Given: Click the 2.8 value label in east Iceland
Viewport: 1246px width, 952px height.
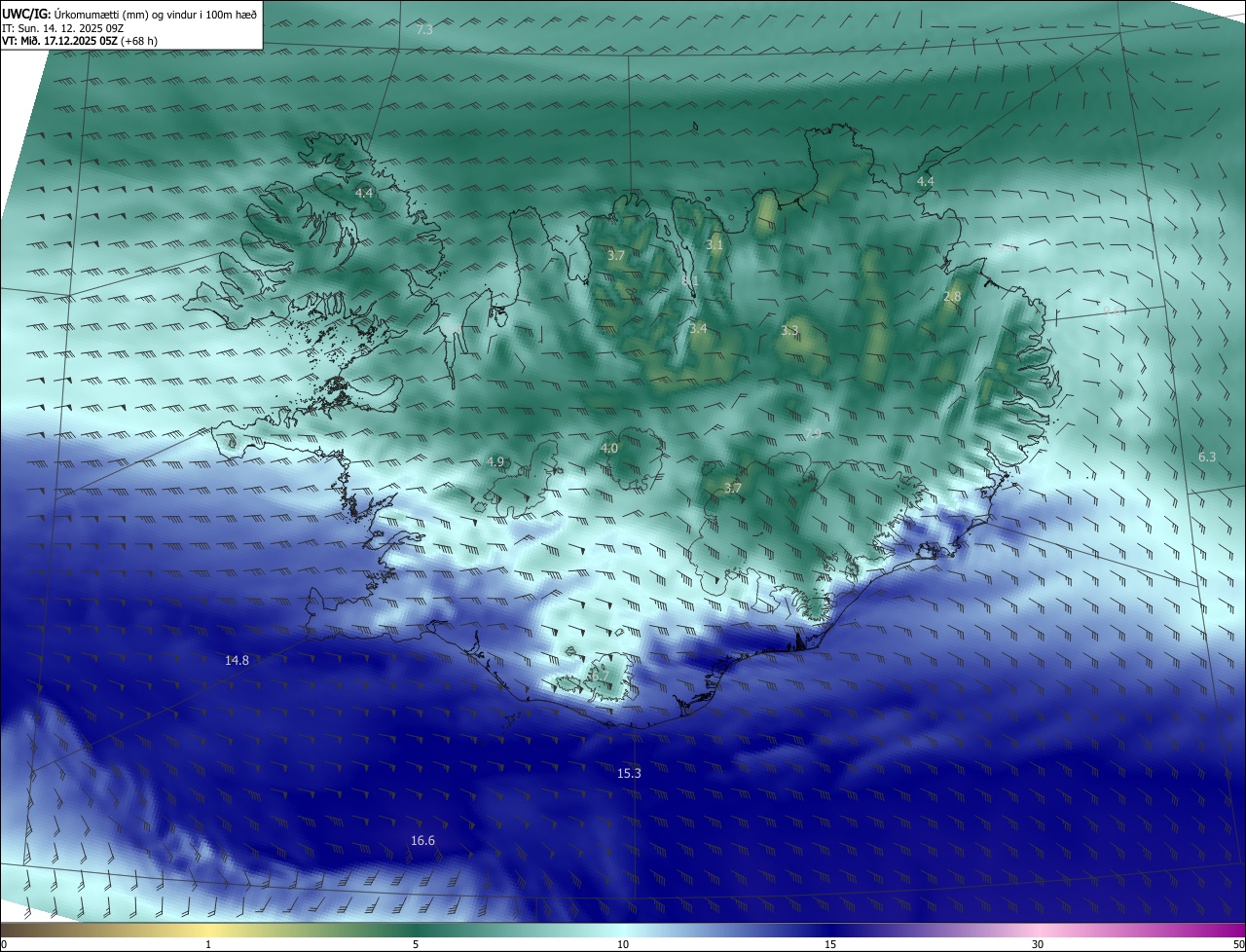Looking at the screenshot, I should (952, 297).
